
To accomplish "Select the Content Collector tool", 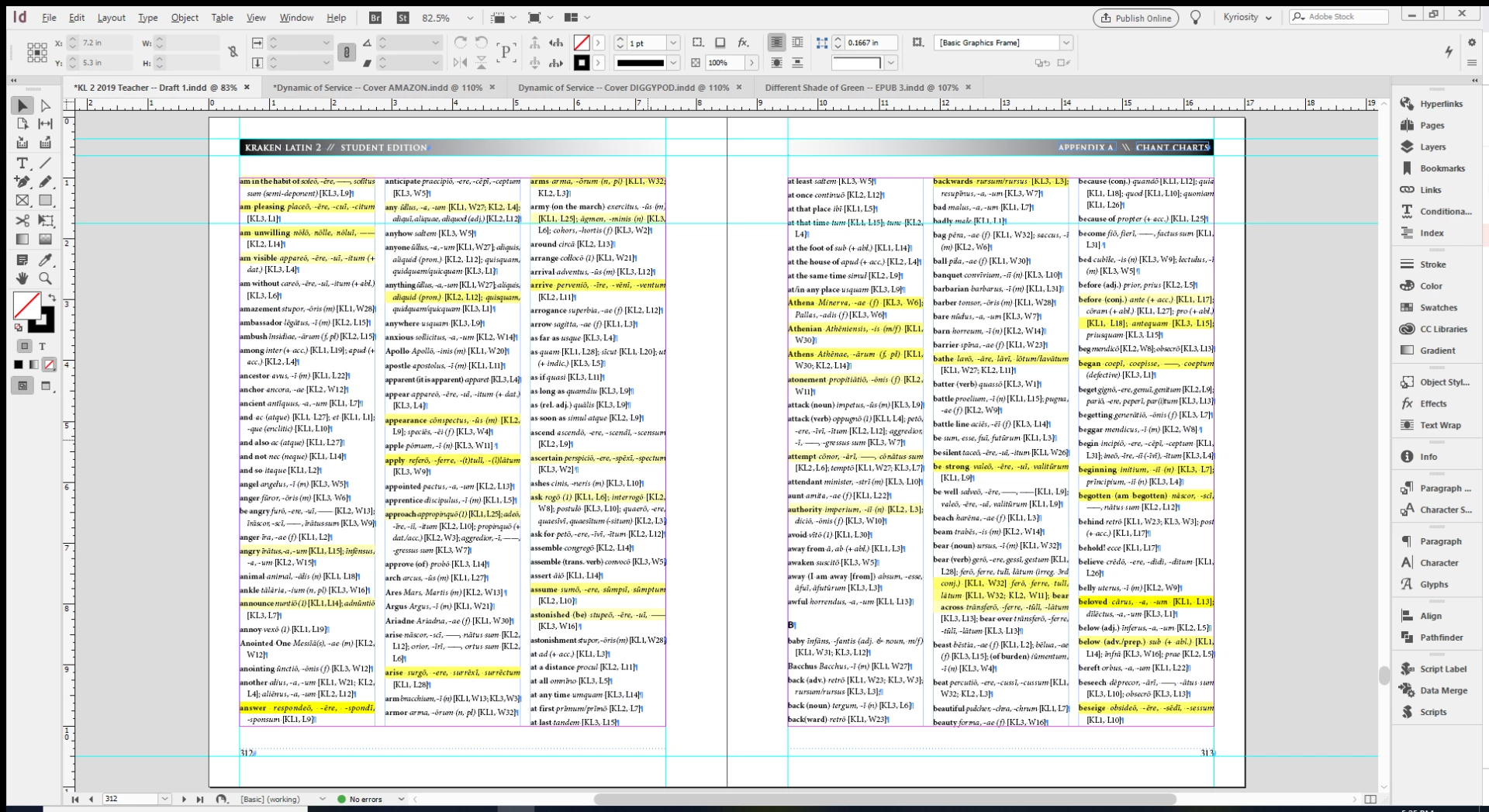I will click(x=22, y=143).
